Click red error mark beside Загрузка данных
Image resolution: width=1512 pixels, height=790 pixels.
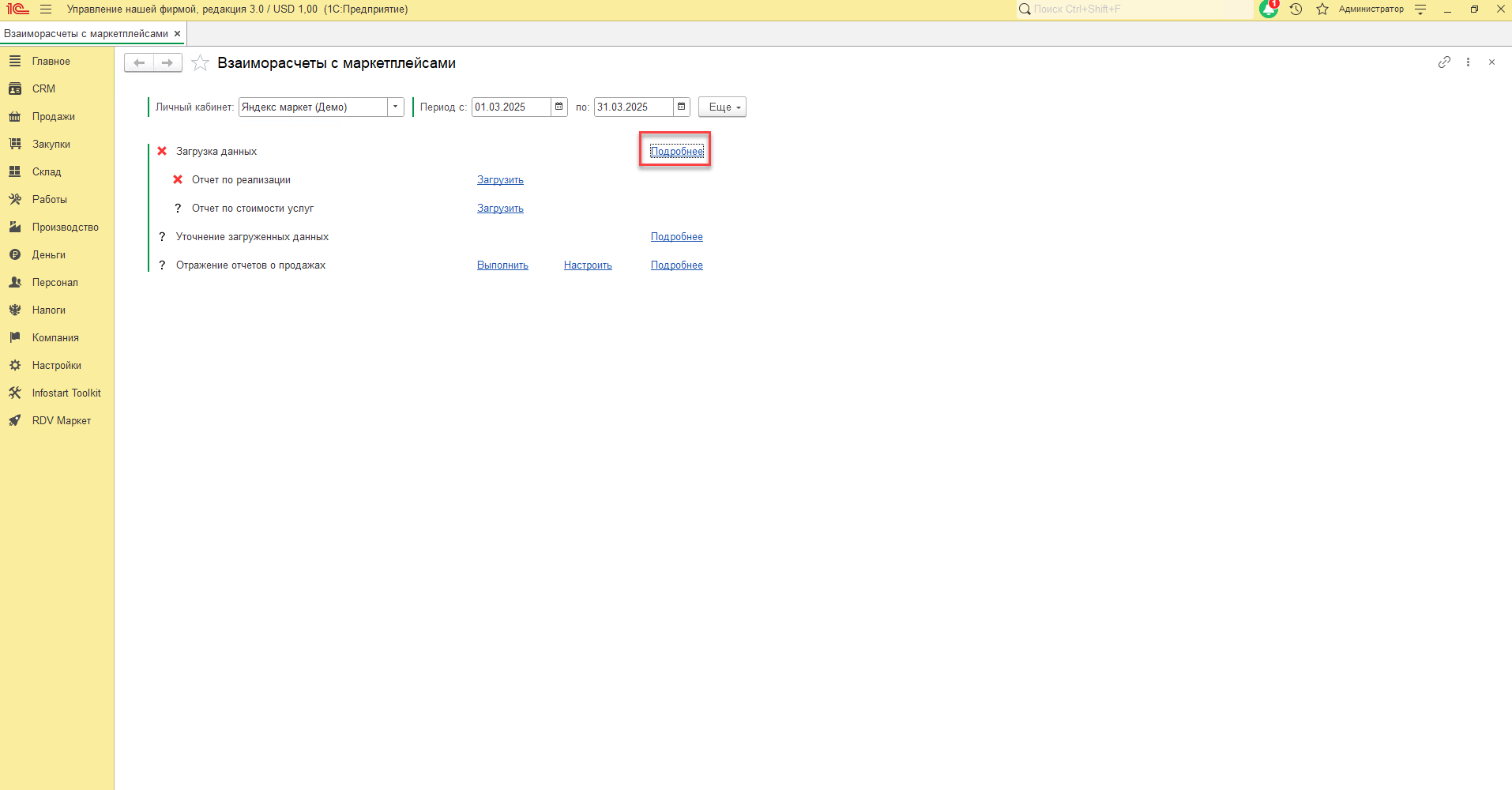162,151
